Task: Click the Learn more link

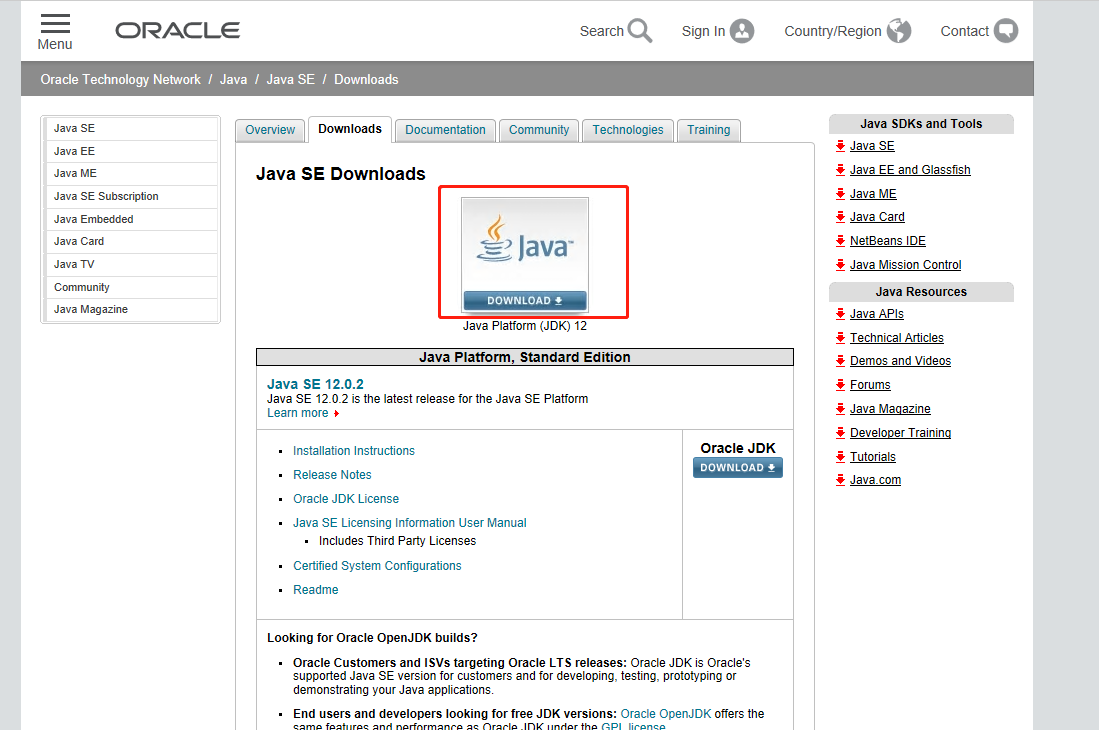Action: point(298,413)
